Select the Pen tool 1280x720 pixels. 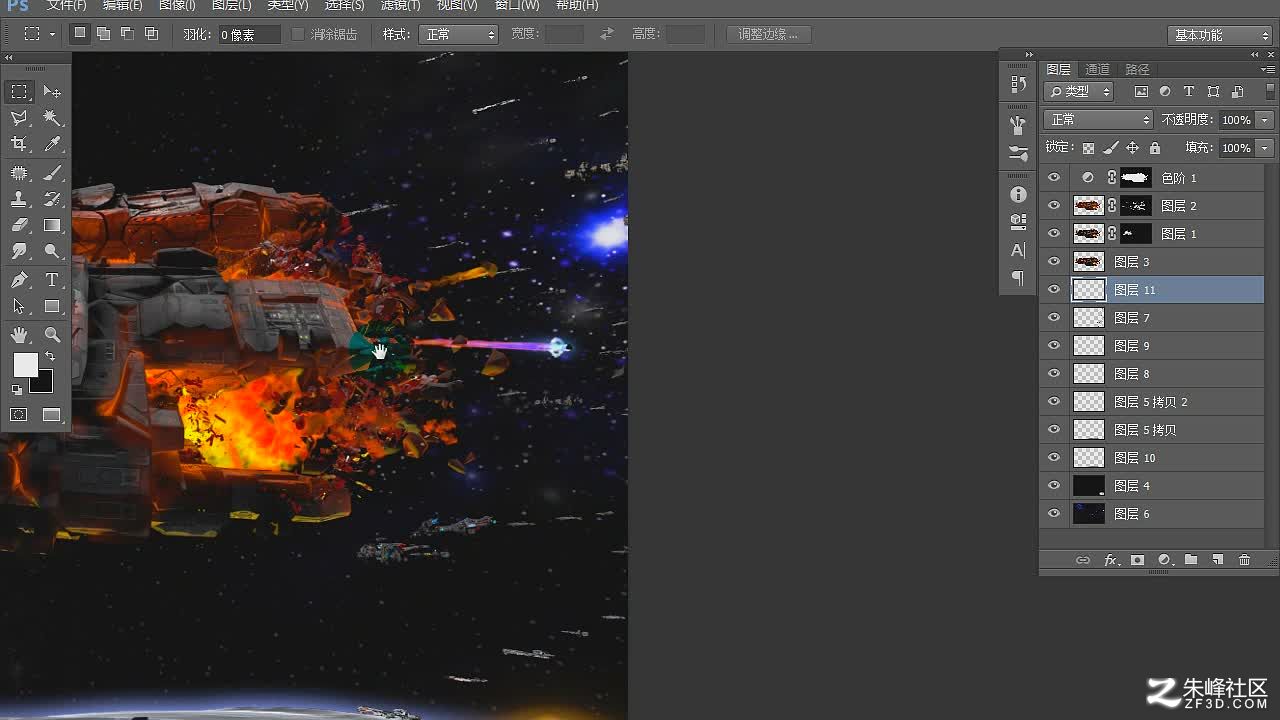19,280
